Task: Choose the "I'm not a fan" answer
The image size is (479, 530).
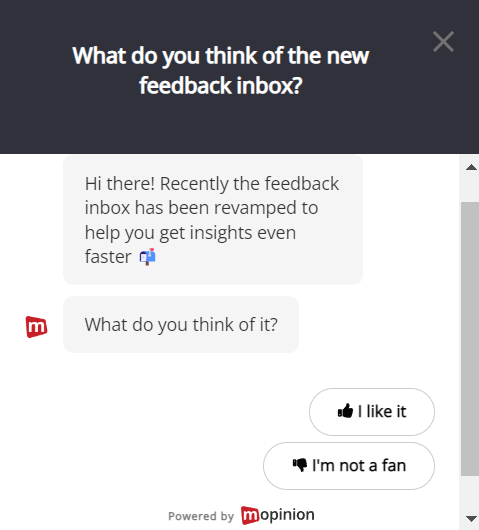Action: point(349,466)
